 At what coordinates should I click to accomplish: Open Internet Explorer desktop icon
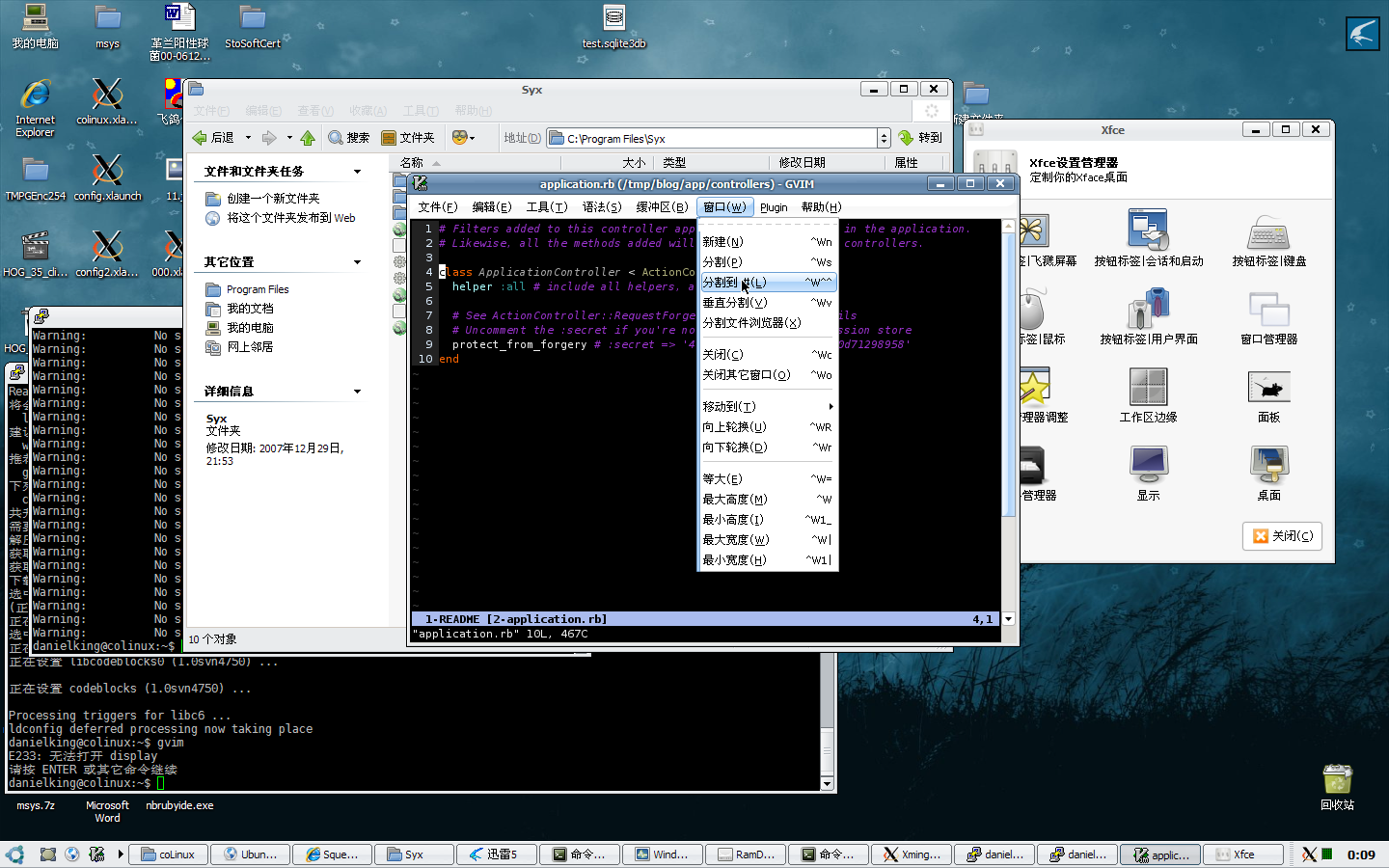pos(36,94)
